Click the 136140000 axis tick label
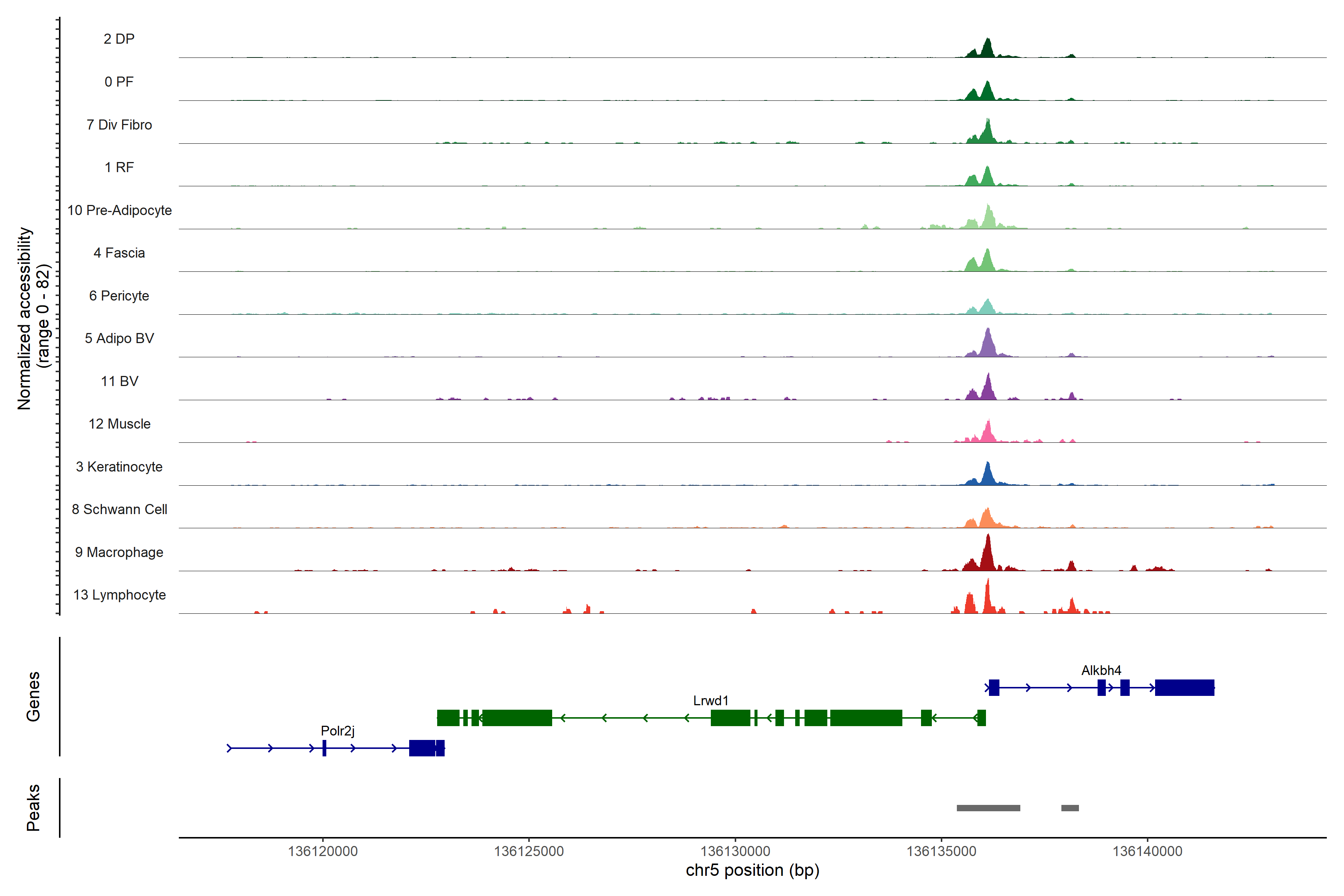 (x=1147, y=851)
